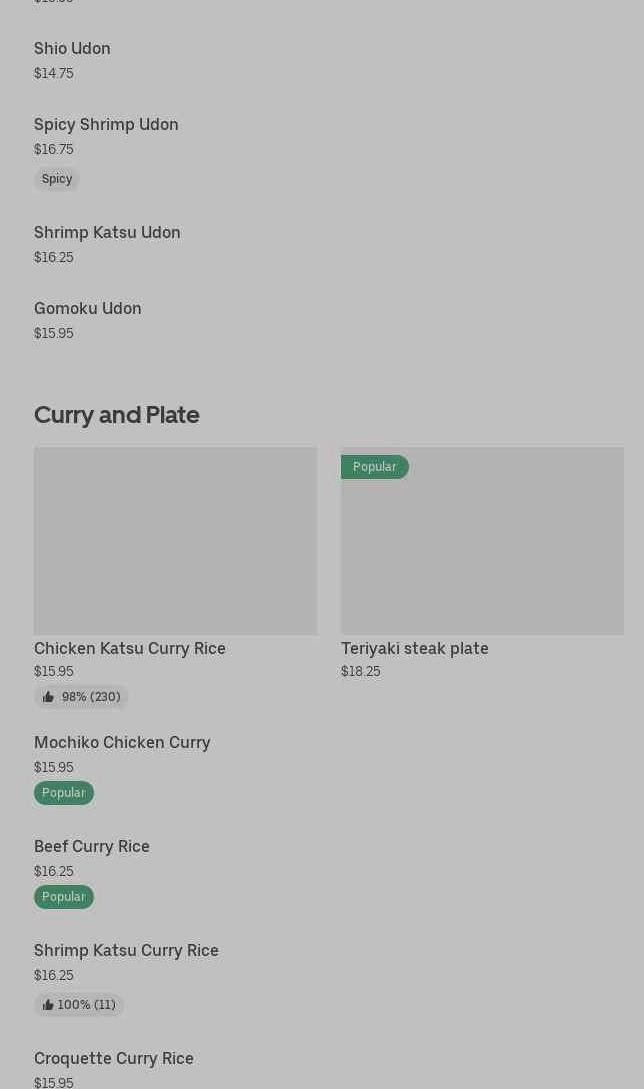Open the Shrimp Katsu Curry Rice item
Image resolution: width=644 pixels, height=1089 pixels.
[126, 950]
